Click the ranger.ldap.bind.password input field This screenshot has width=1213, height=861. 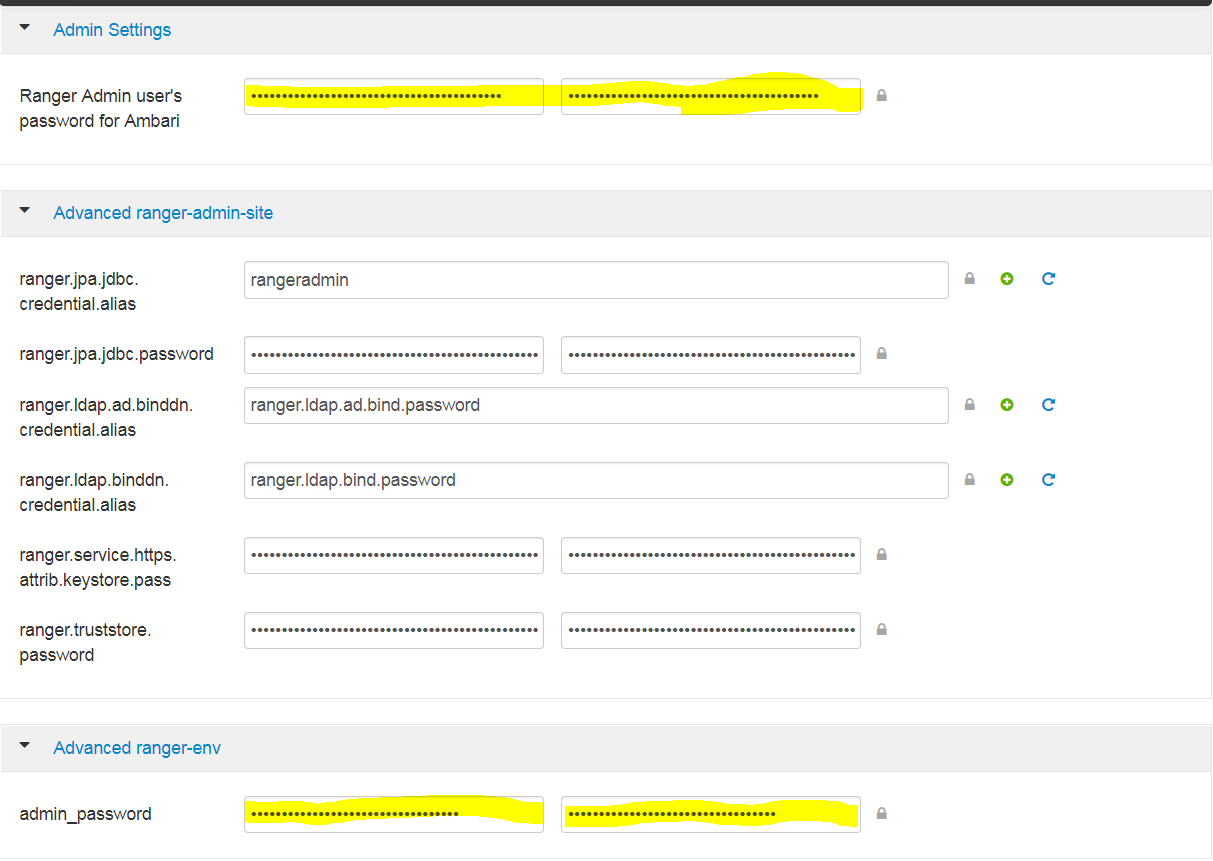pos(595,479)
